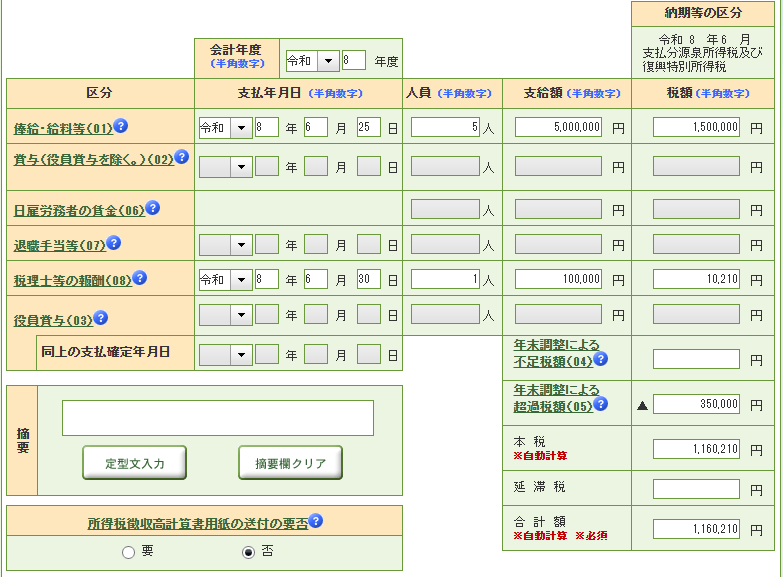Click 俸給・給料等 人員 field showing 5
The height and width of the screenshot is (577, 783).
point(445,127)
